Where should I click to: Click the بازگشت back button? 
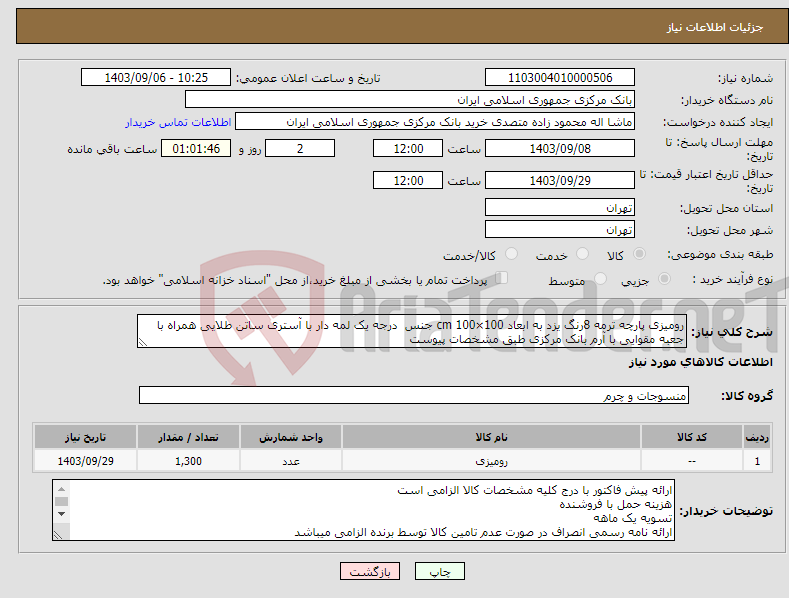(x=370, y=571)
